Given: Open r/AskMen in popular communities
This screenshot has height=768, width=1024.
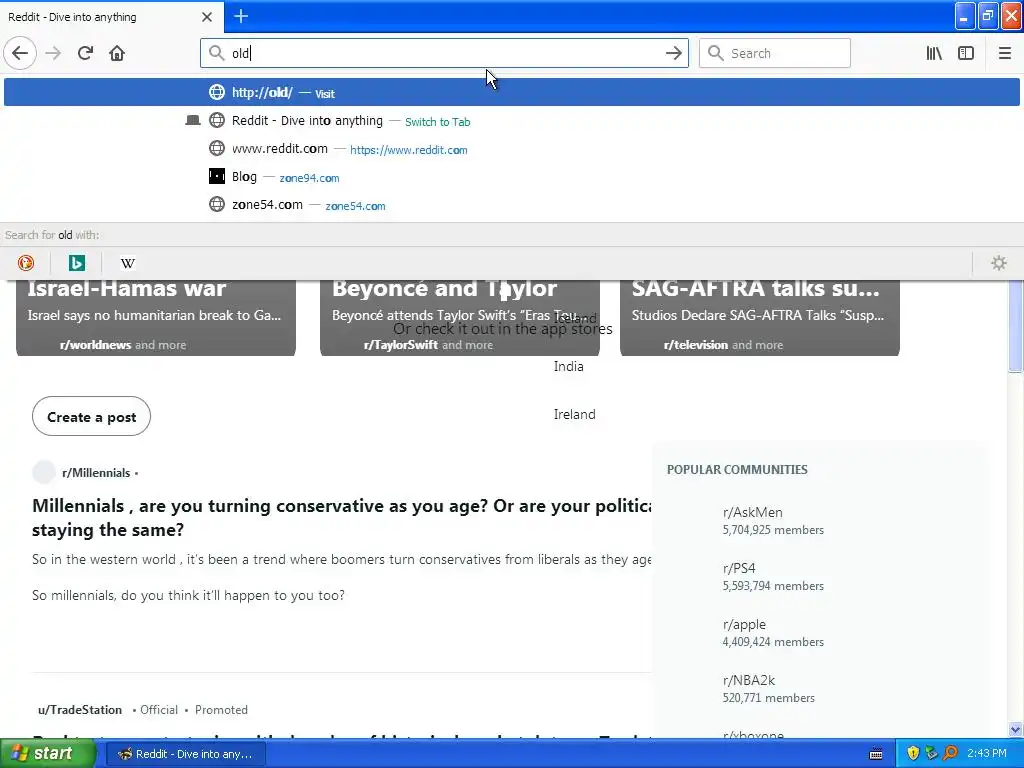Looking at the screenshot, I should point(752,513).
